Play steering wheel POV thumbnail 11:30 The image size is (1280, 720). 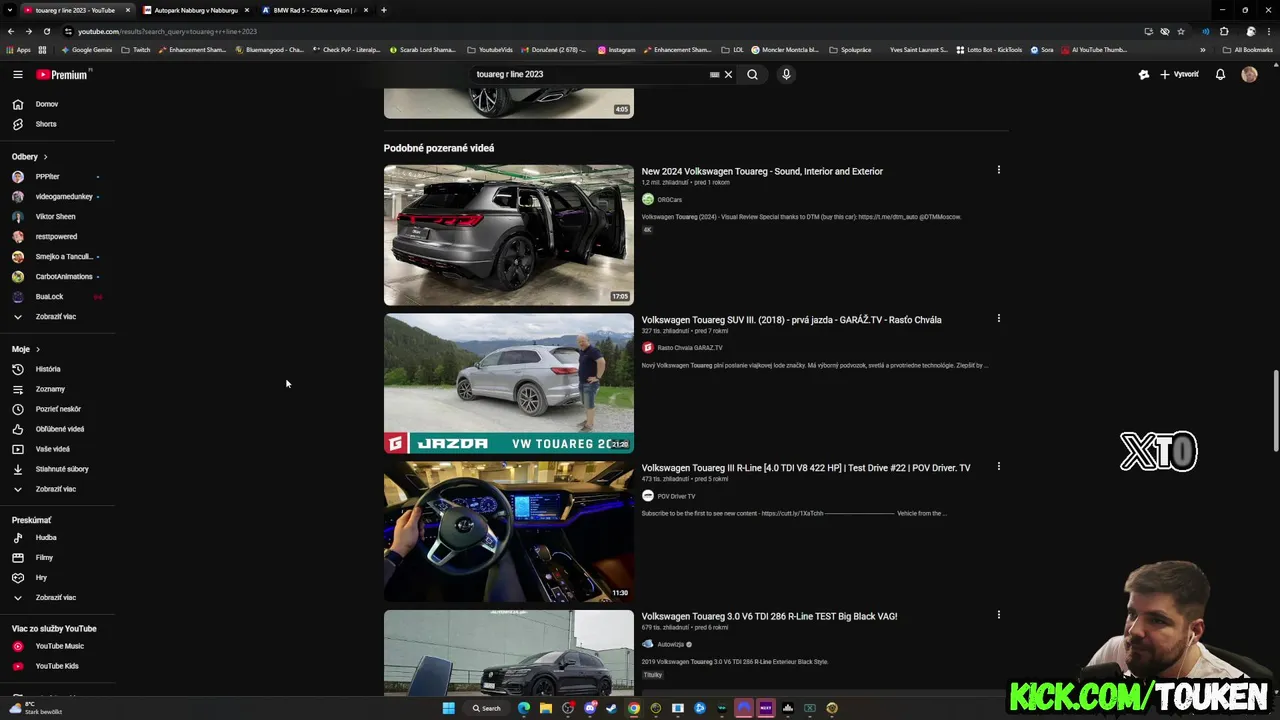pyautogui.click(x=508, y=532)
